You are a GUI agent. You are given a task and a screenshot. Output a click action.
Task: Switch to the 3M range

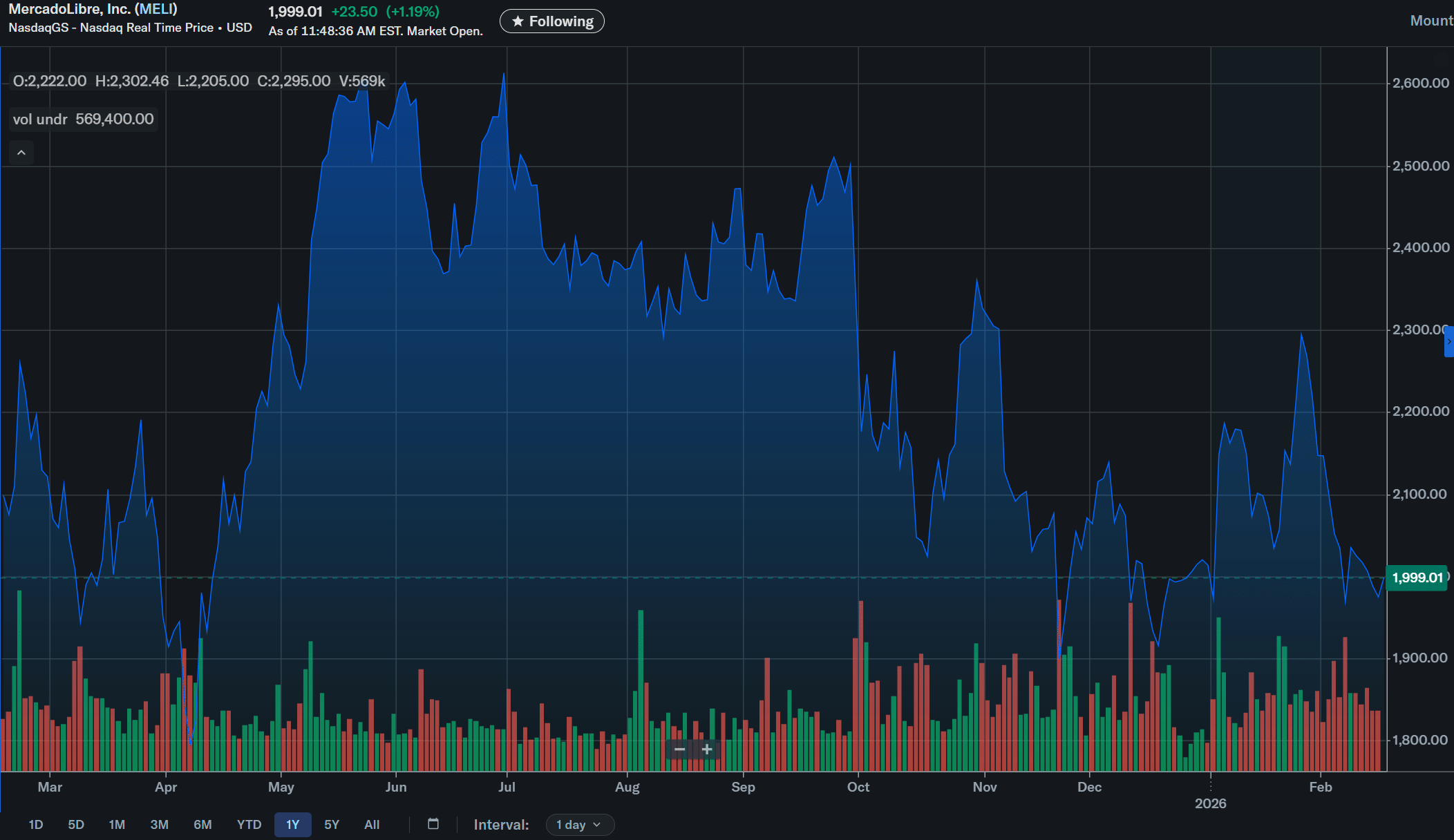[x=160, y=825]
